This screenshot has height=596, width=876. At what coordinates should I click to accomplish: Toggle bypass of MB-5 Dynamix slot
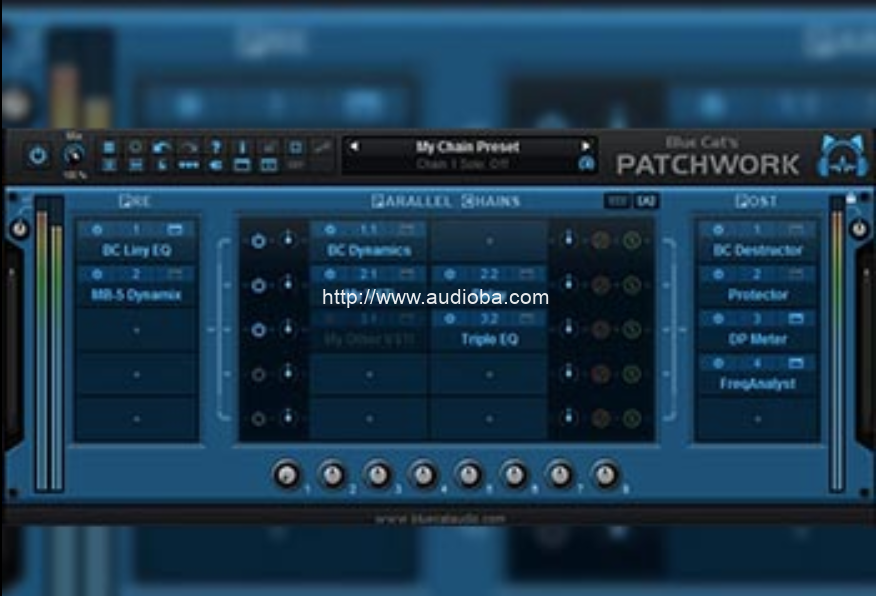97,274
